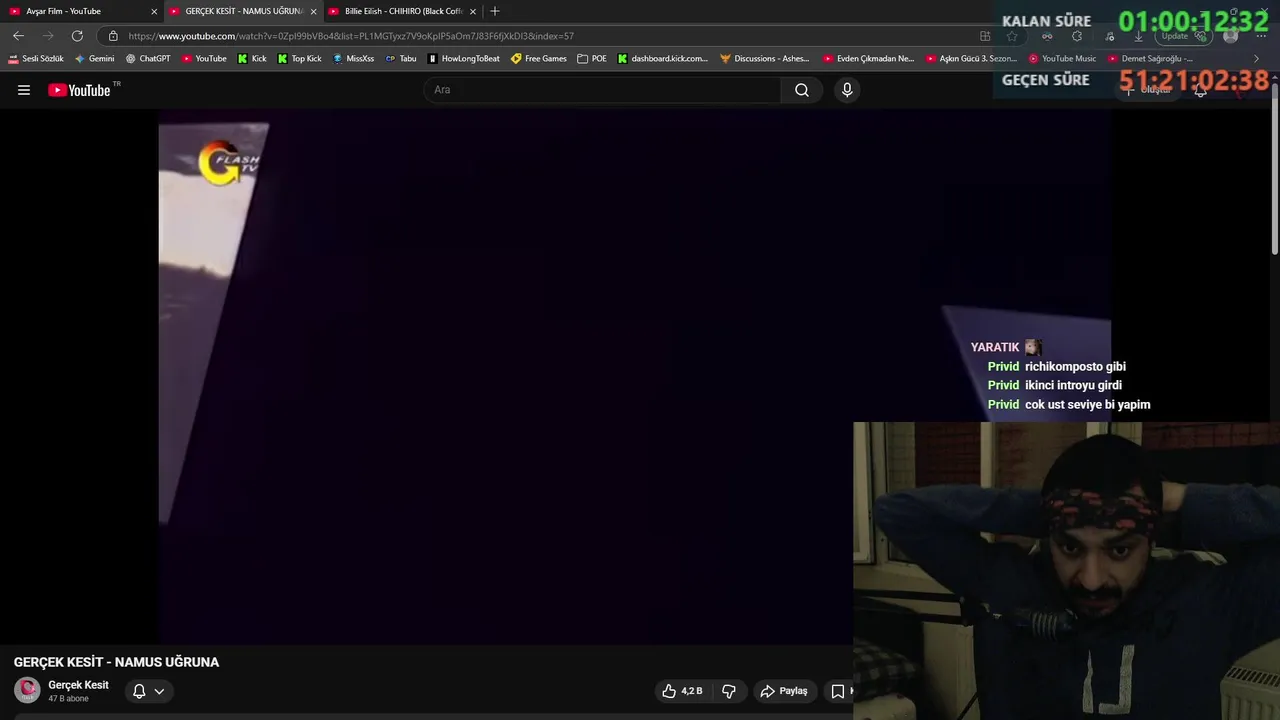The width and height of the screenshot is (1280, 720).
Task: Open the Tabu bookmark
Action: point(401,59)
